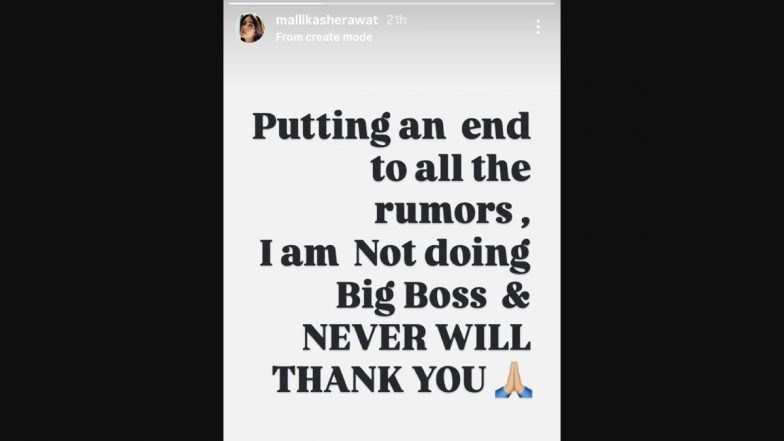The width and height of the screenshot is (784, 441).
Task: Click the praying hands emoji
Action: [514, 380]
